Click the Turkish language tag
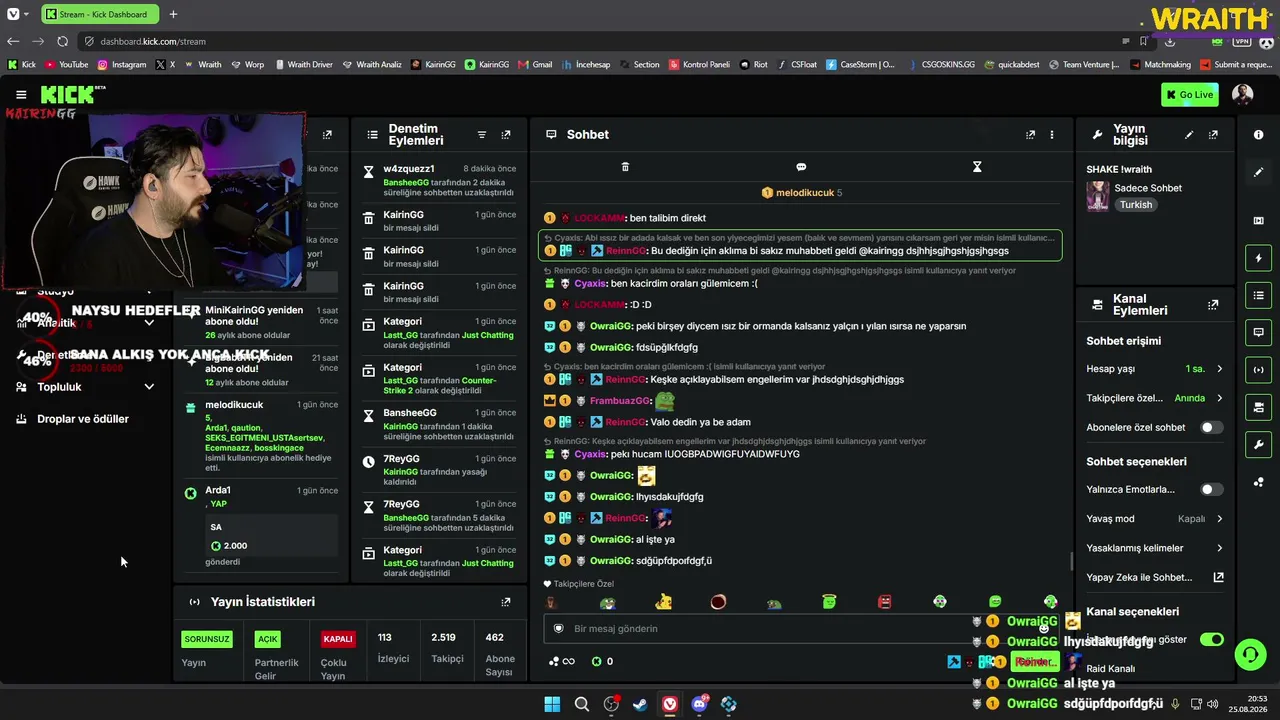Viewport: 1280px width, 720px height. [x=1136, y=205]
